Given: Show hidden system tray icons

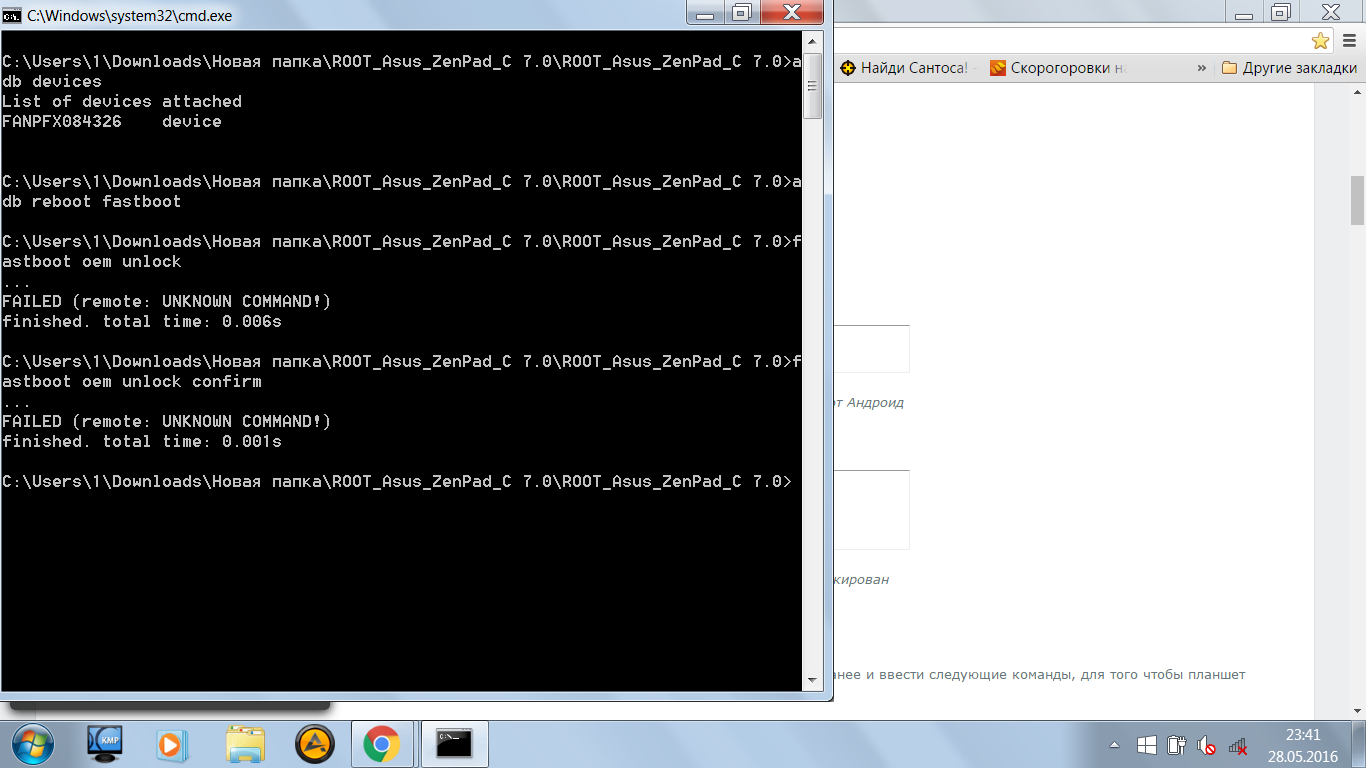Looking at the screenshot, I should pos(1115,746).
